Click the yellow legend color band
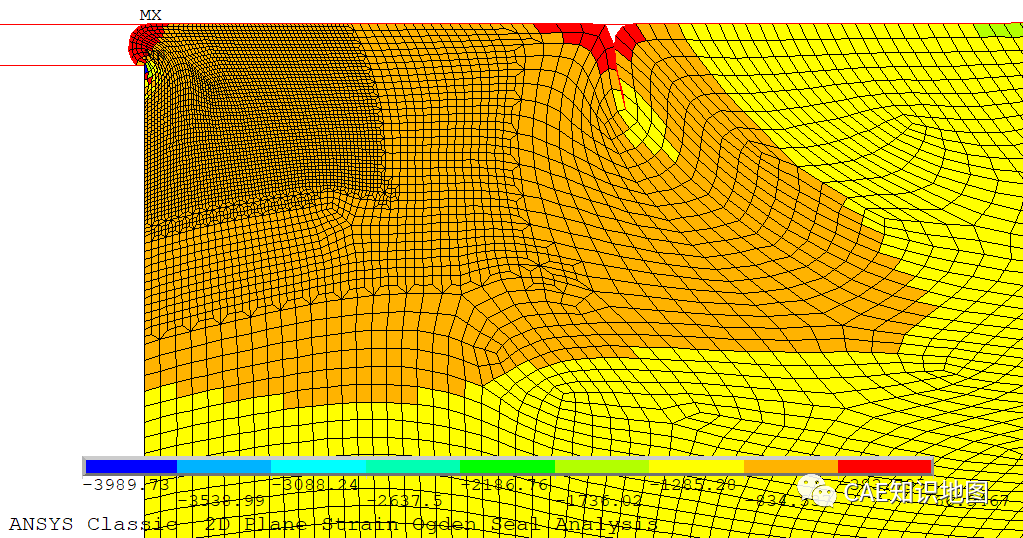The height and width of the screenshot is (538, 1023). (696, 466)
